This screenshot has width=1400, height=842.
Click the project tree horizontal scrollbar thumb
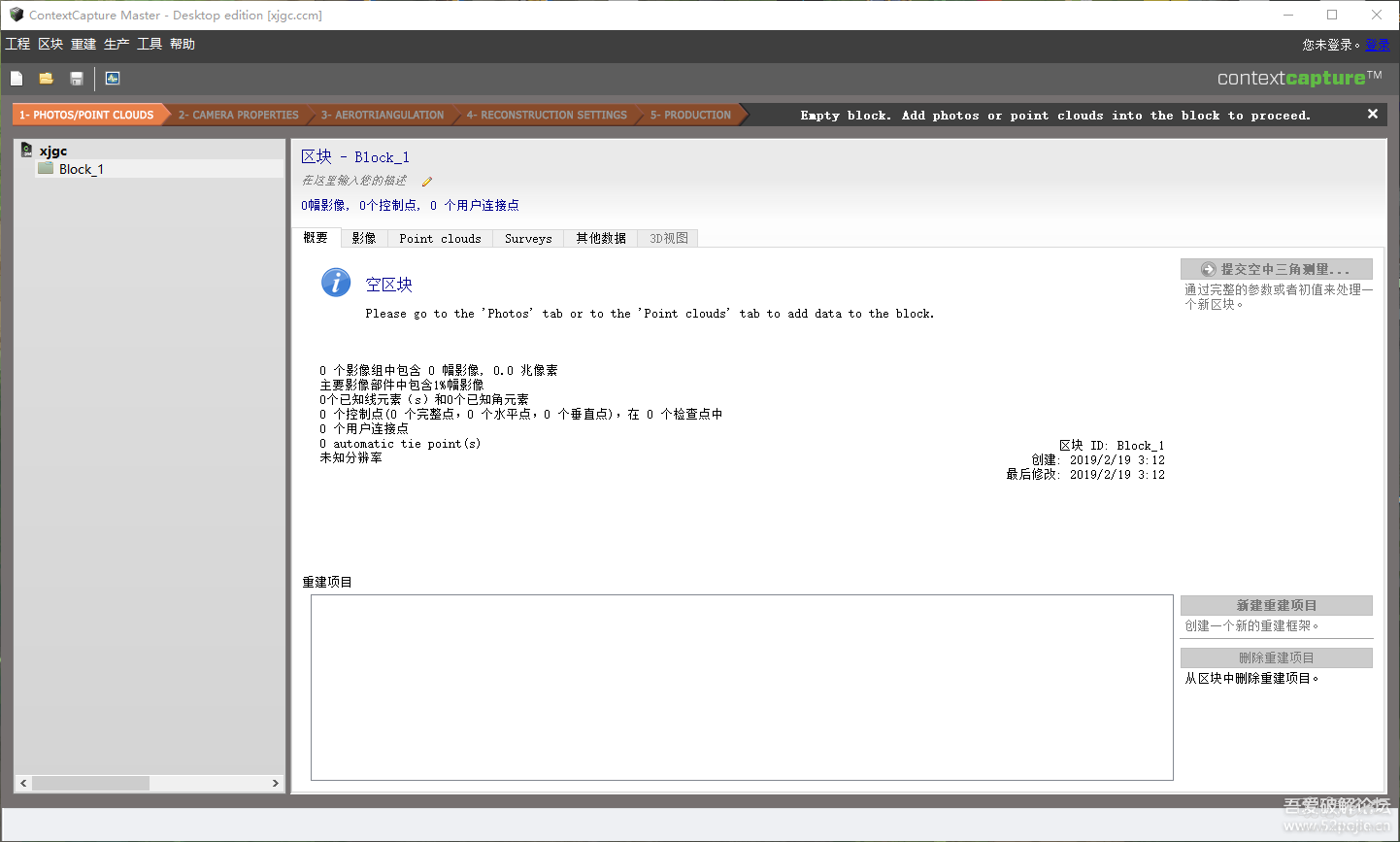[90, 783]
